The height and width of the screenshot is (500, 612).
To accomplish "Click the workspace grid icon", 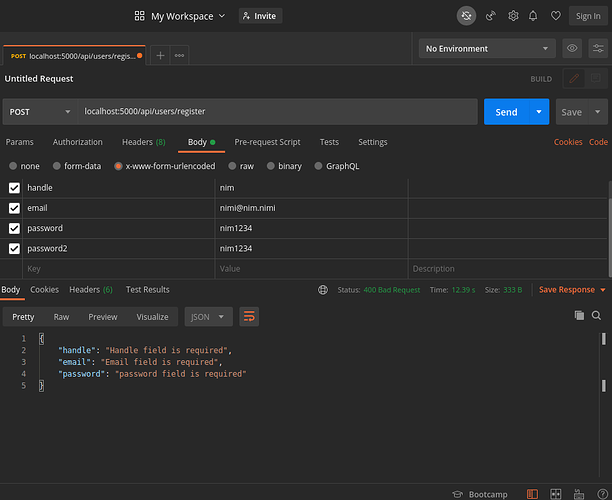I will [x=139, y=16].
